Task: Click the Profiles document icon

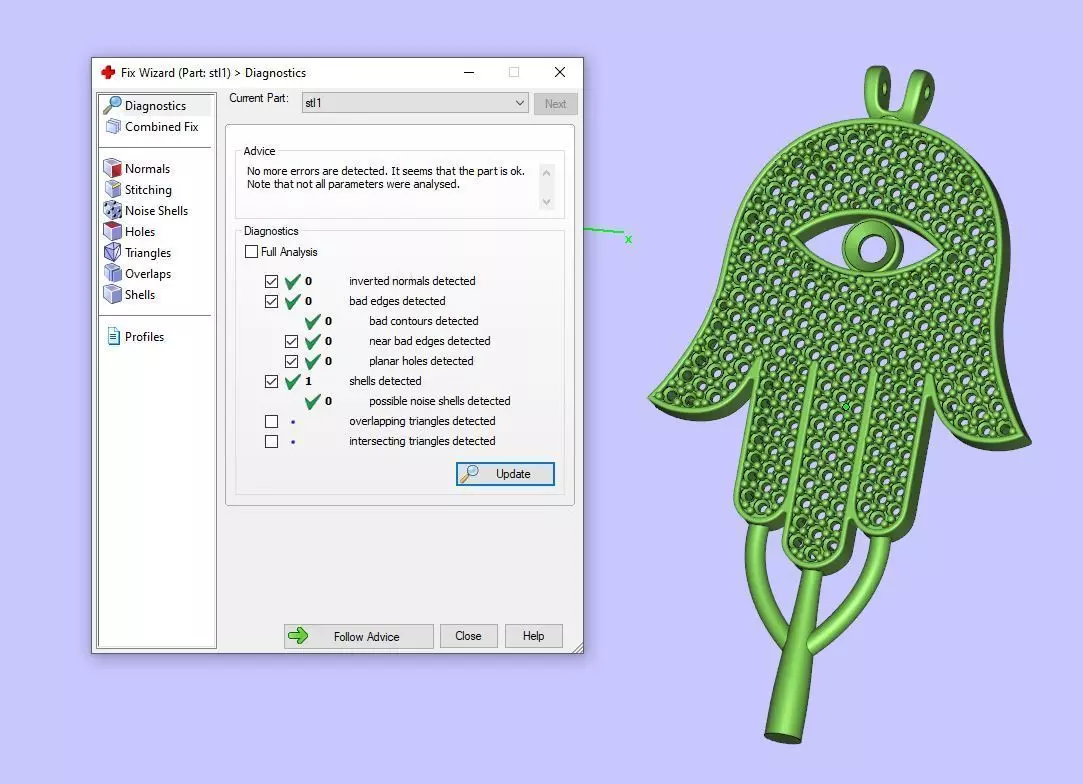Action: 113,336
